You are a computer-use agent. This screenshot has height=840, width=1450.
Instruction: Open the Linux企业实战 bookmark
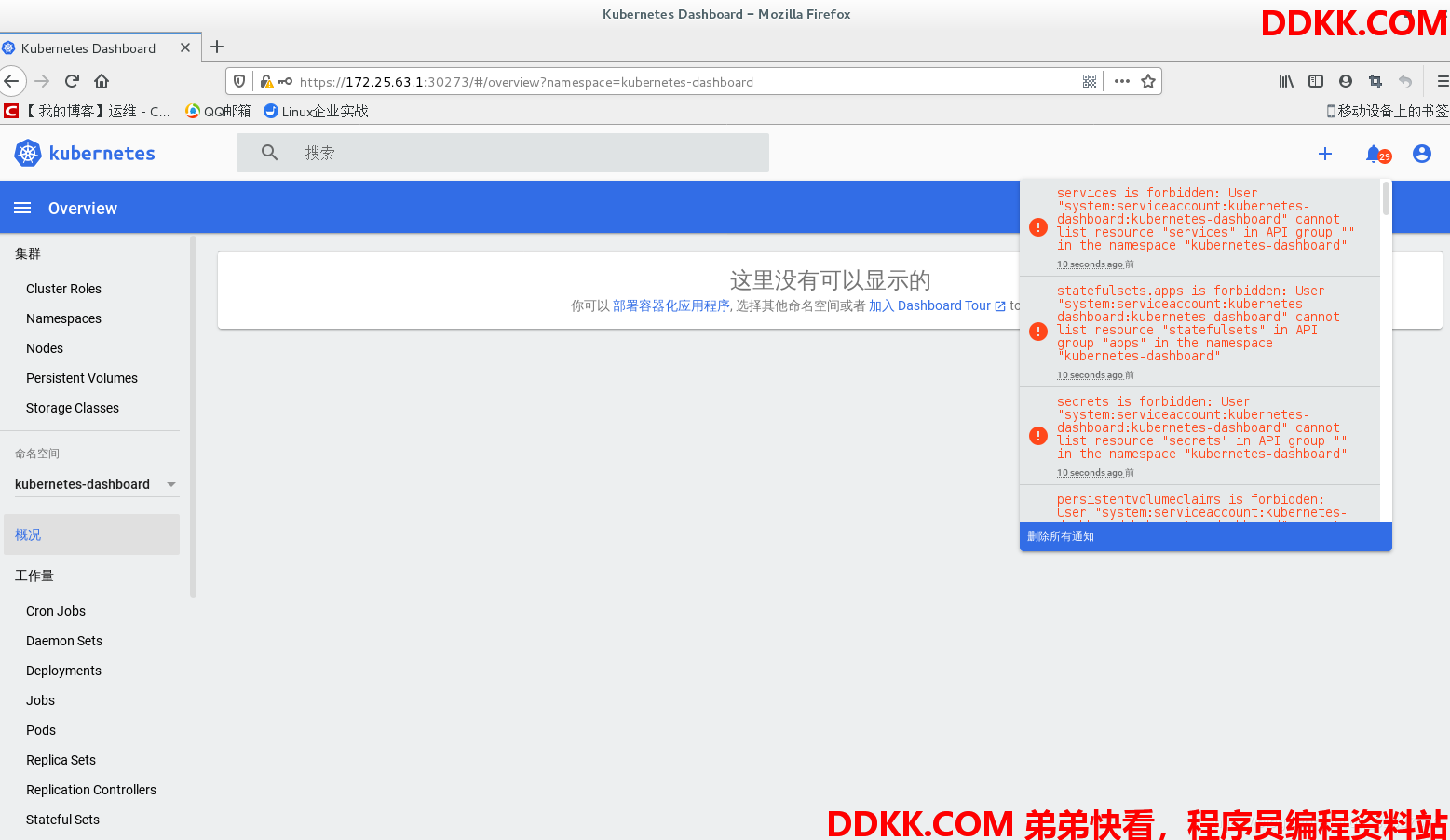pyautogui.click(x=316, y=111)
